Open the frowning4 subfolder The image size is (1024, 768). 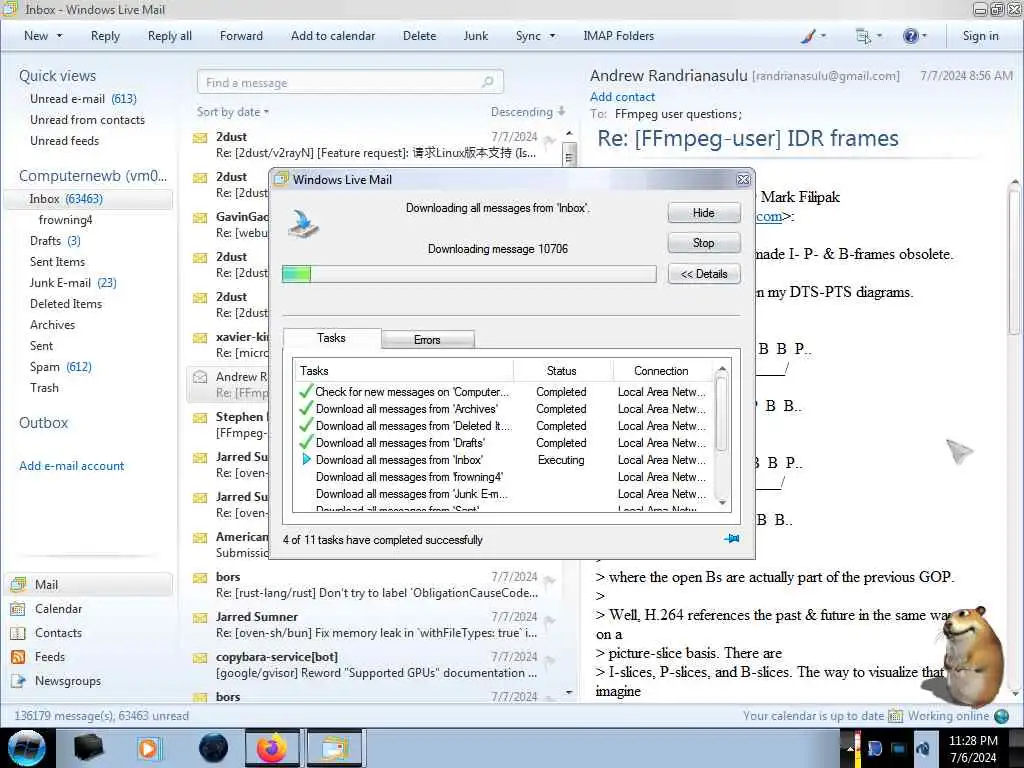65,219
